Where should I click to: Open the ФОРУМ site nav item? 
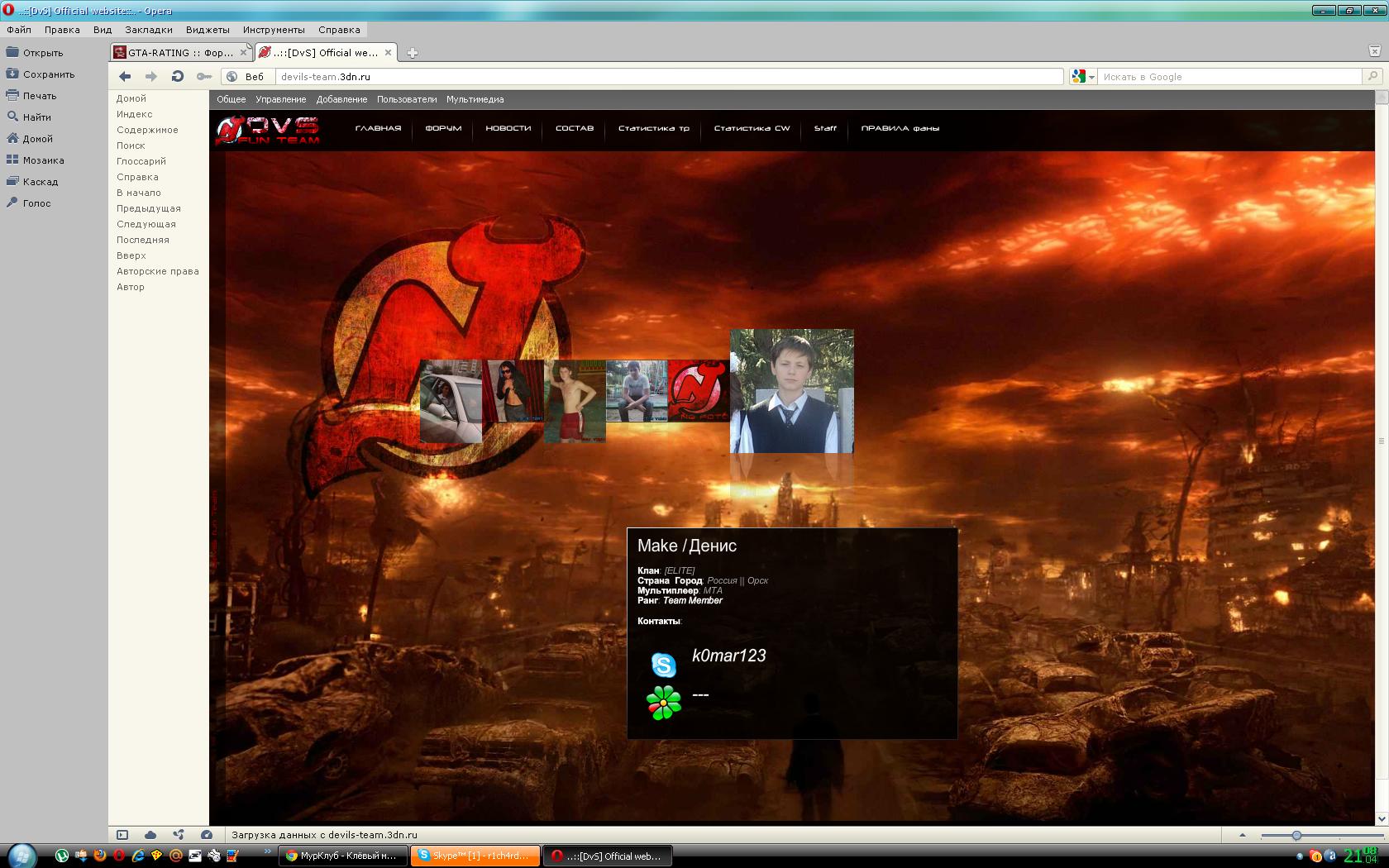[443, 128]
